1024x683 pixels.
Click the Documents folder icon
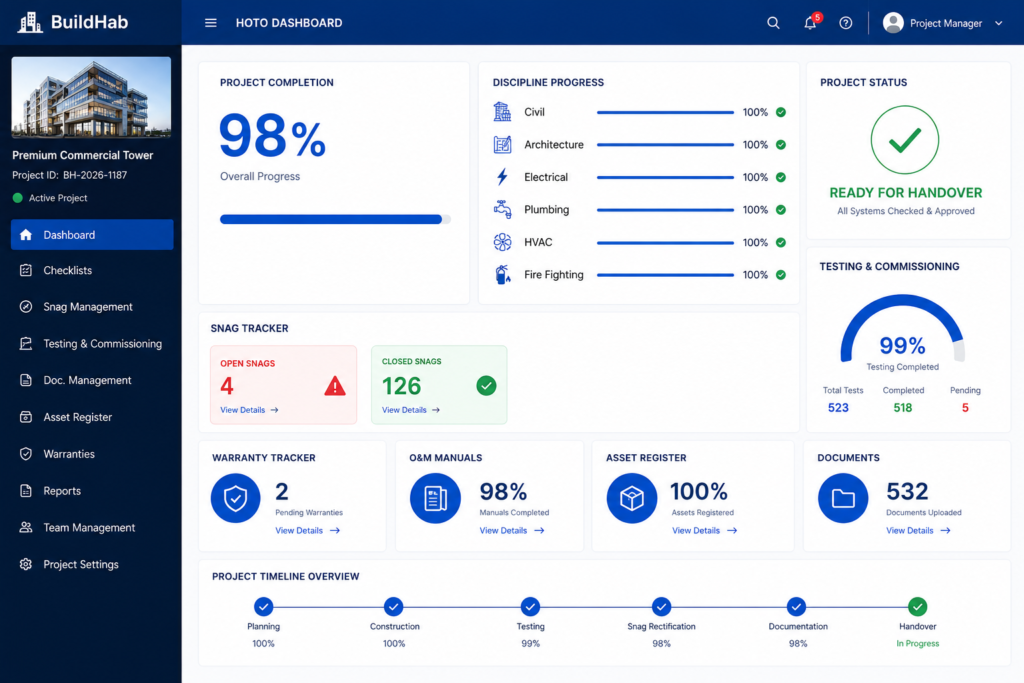click(843, 498)
